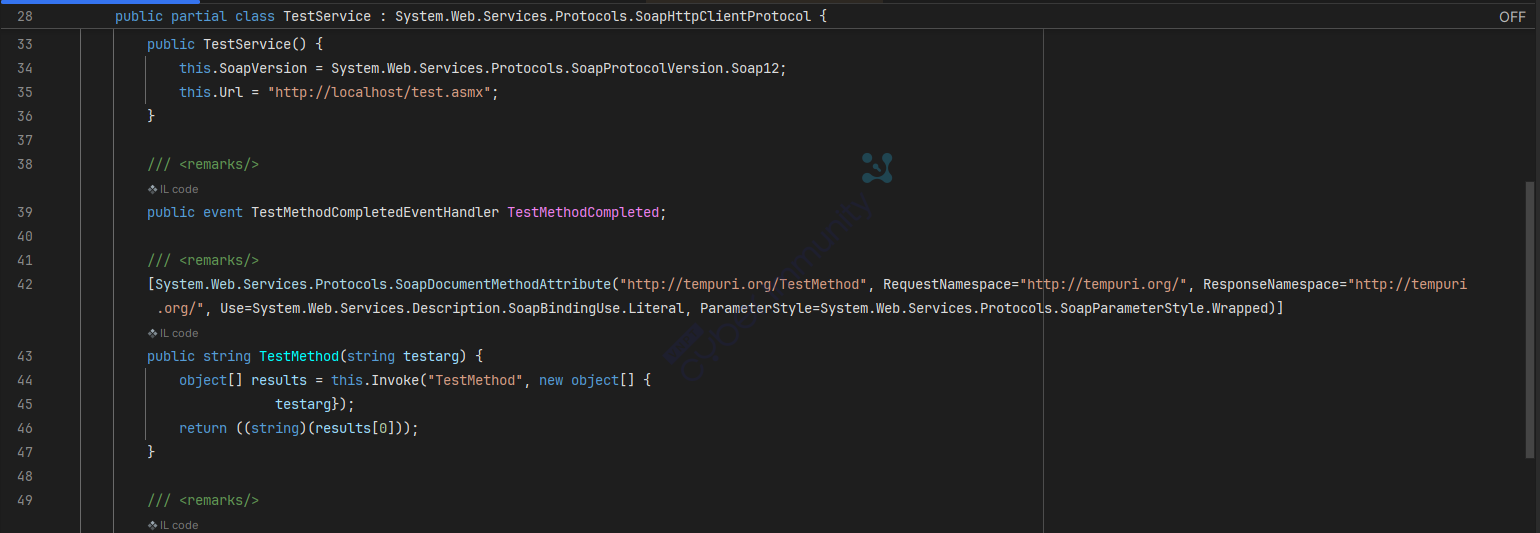Click the tempuri.org/TestMethod URL string

pos(743,284)
